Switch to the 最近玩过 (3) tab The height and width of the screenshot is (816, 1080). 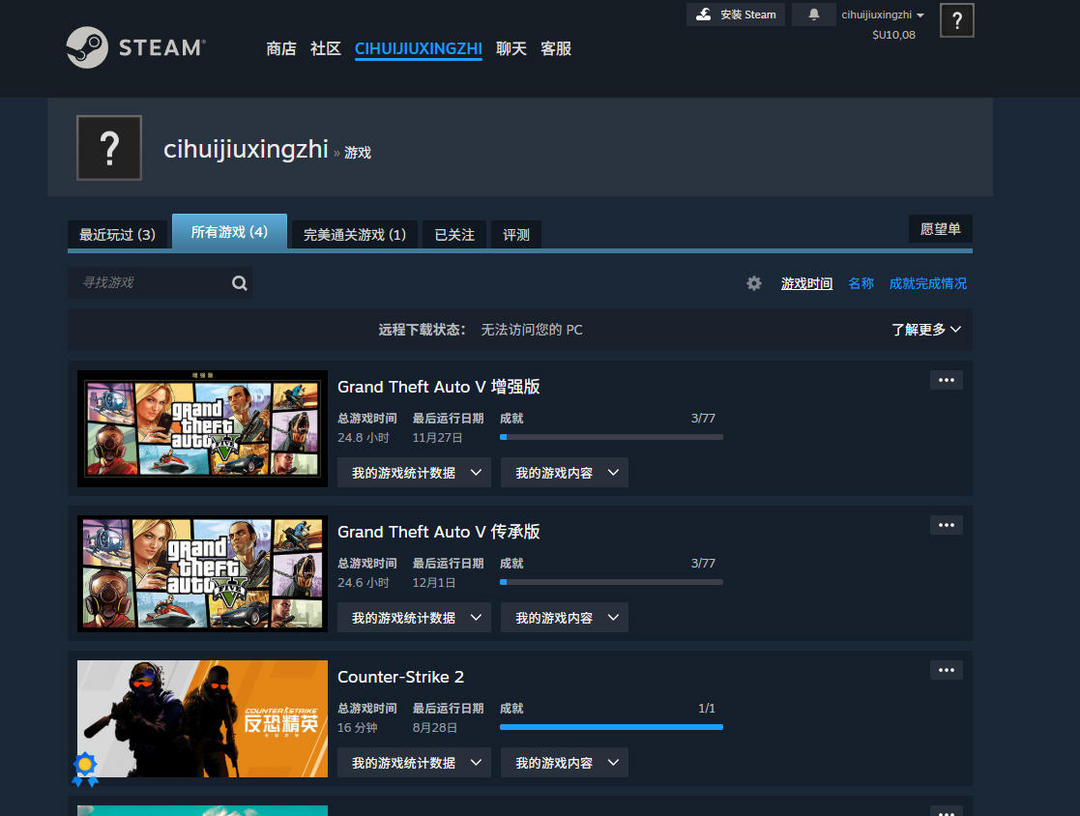[x=118, y=234]
